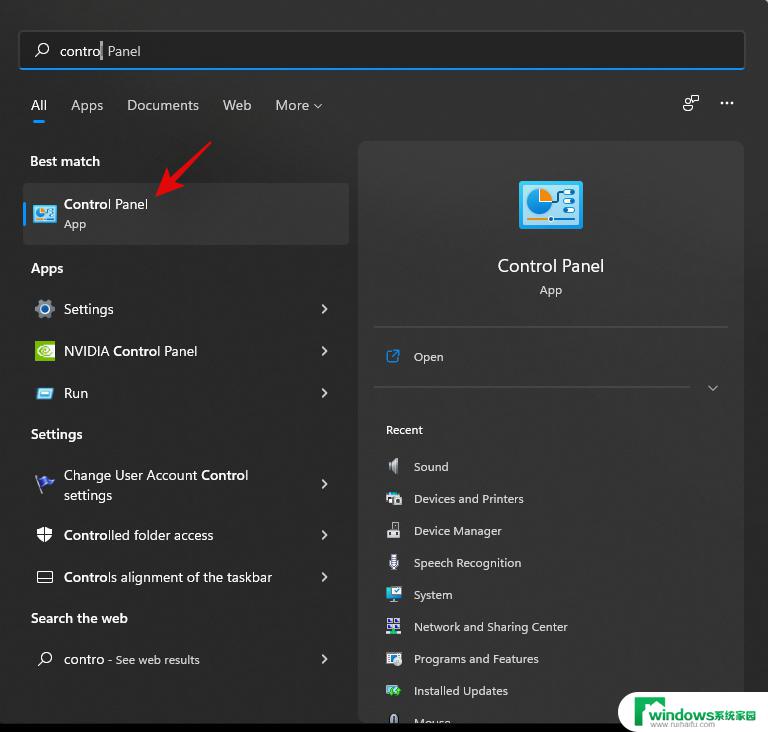The height and width of the screenshot is (732, 768).
Task: Click the Speech Recognition microphone icon
Action: pyautogui.click(x=394, y=562)
